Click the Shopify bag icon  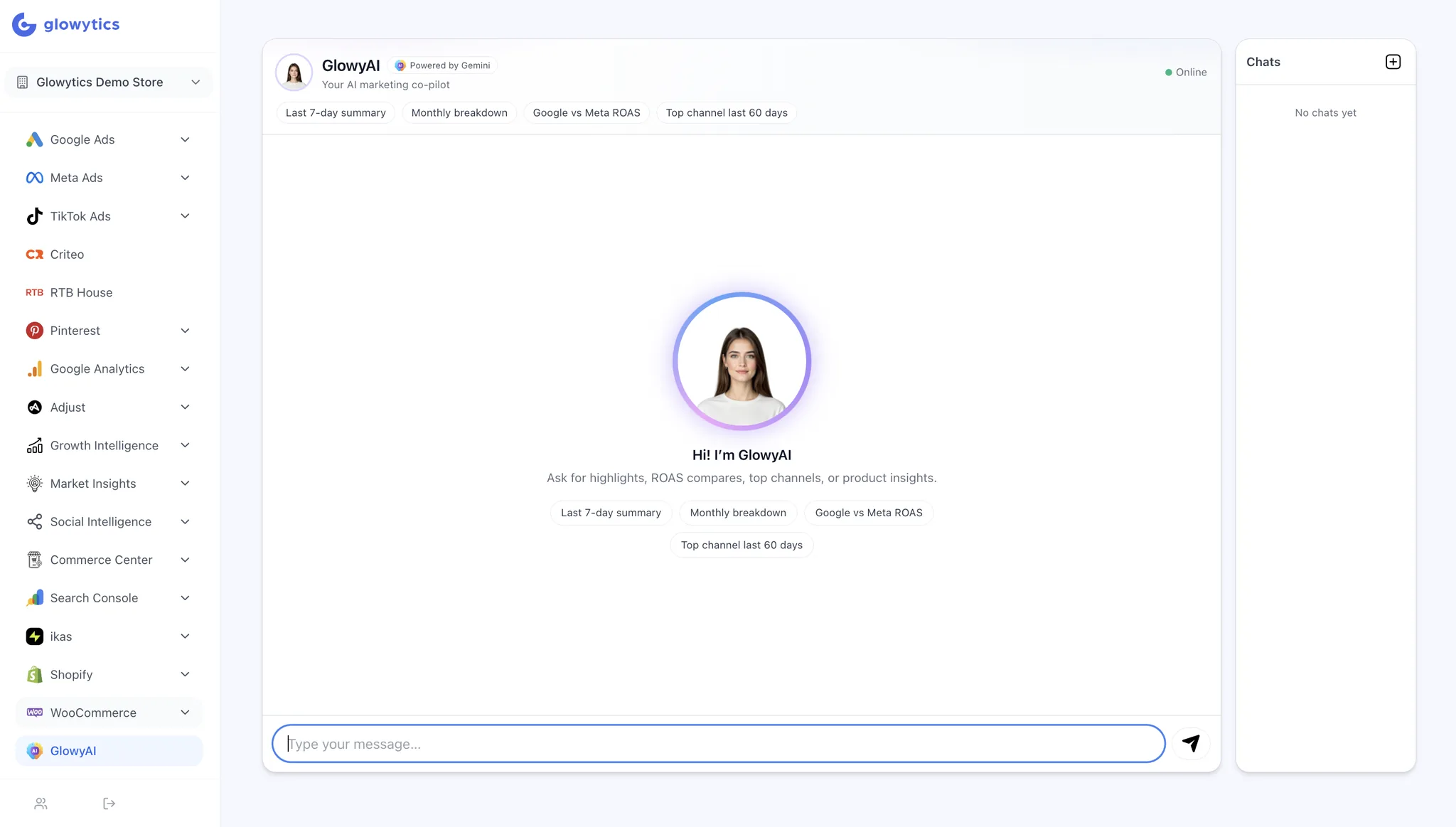pos(34,675)
